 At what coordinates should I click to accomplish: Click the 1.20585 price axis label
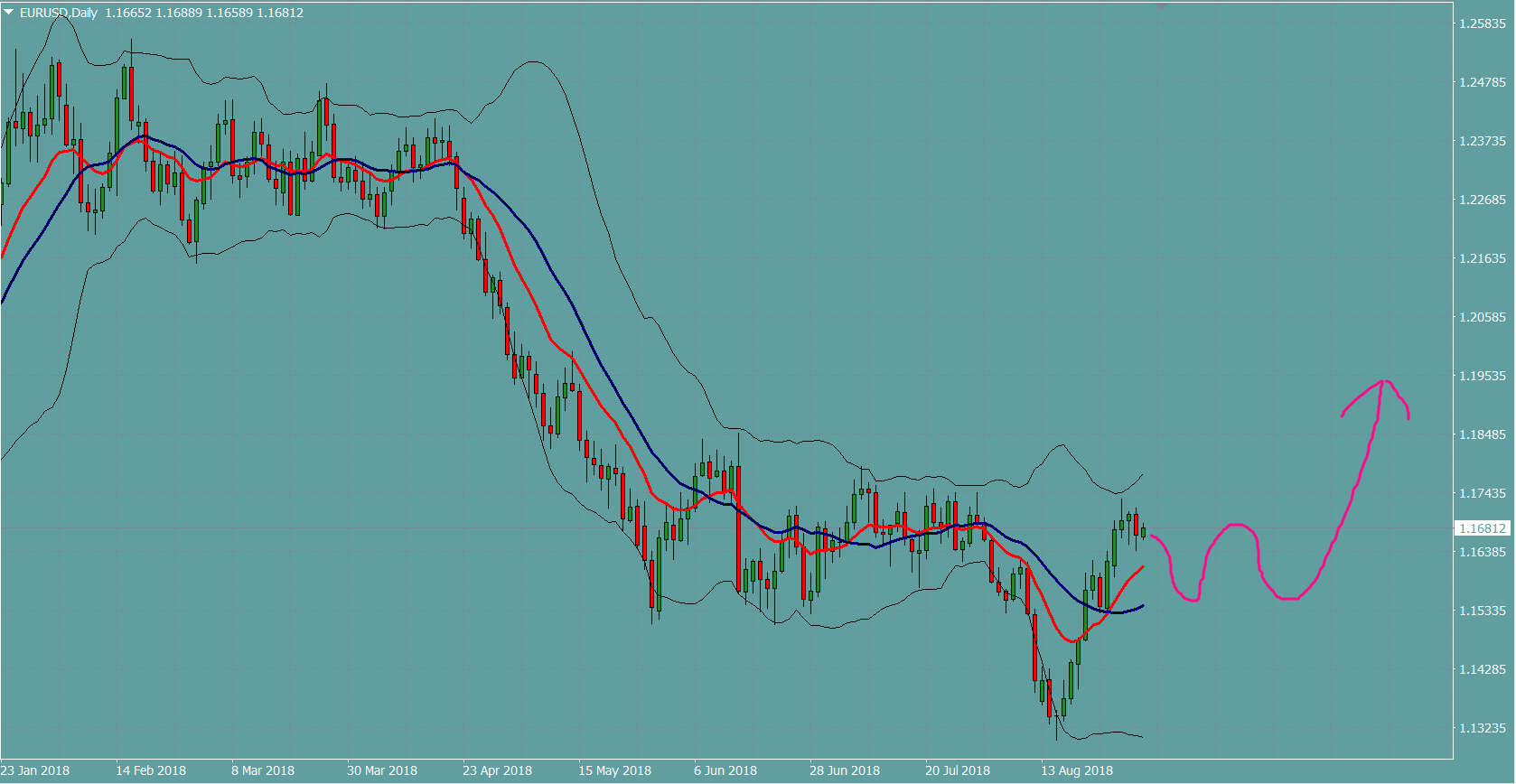(1483, 317)
